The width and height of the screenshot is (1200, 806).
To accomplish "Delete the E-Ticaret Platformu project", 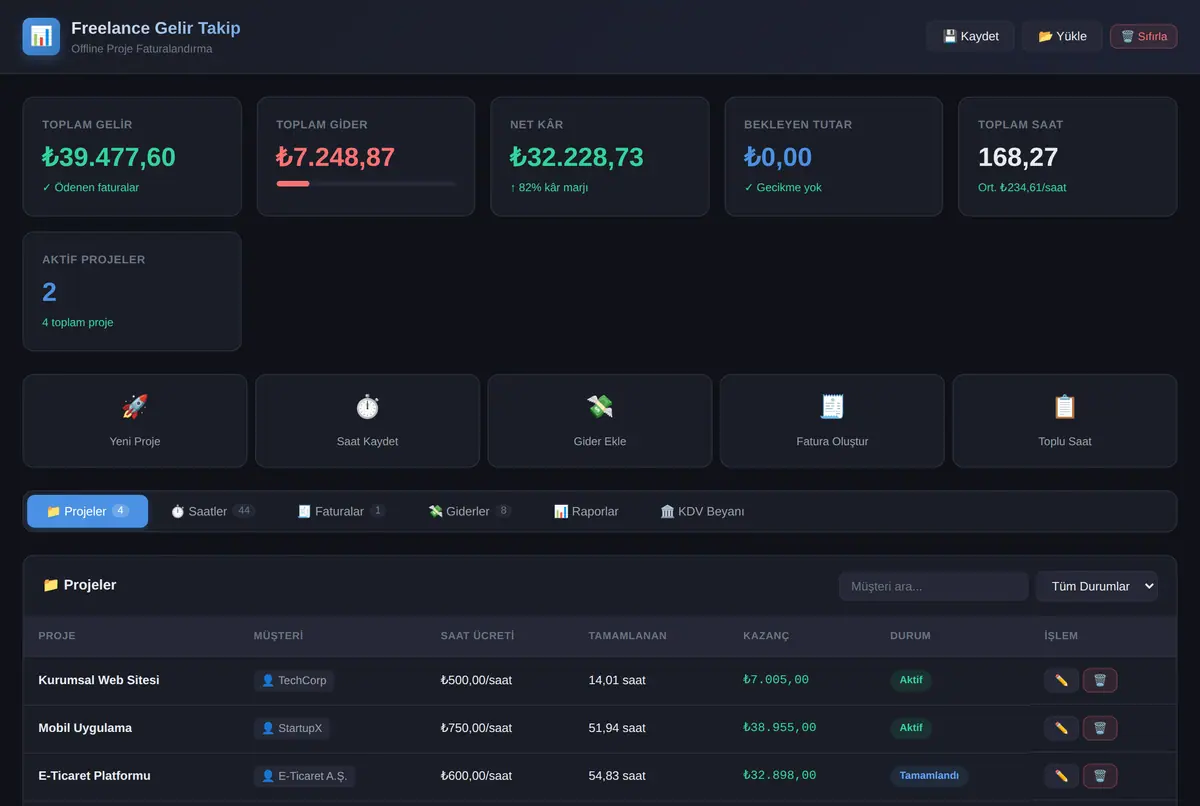I will [1100, 776].
